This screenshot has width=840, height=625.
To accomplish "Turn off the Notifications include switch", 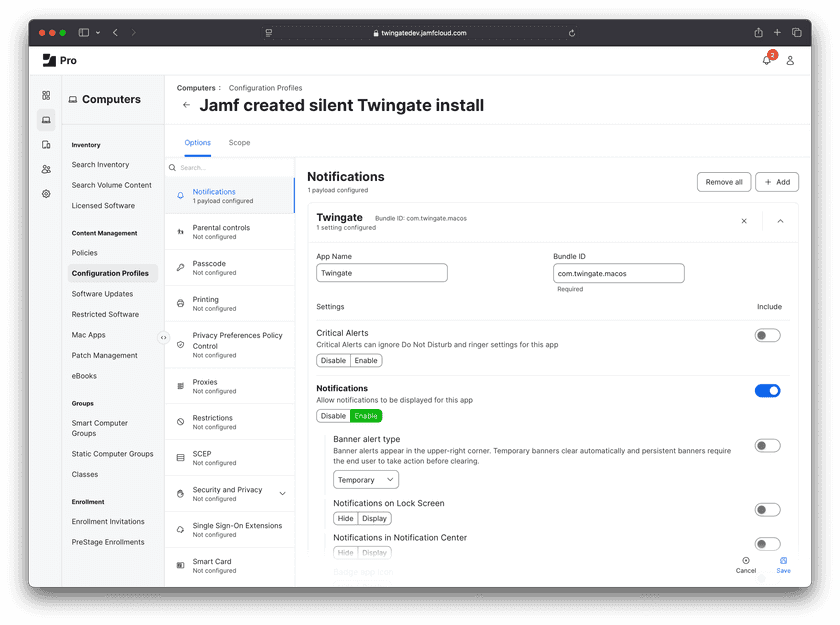I will coord(767,391).
